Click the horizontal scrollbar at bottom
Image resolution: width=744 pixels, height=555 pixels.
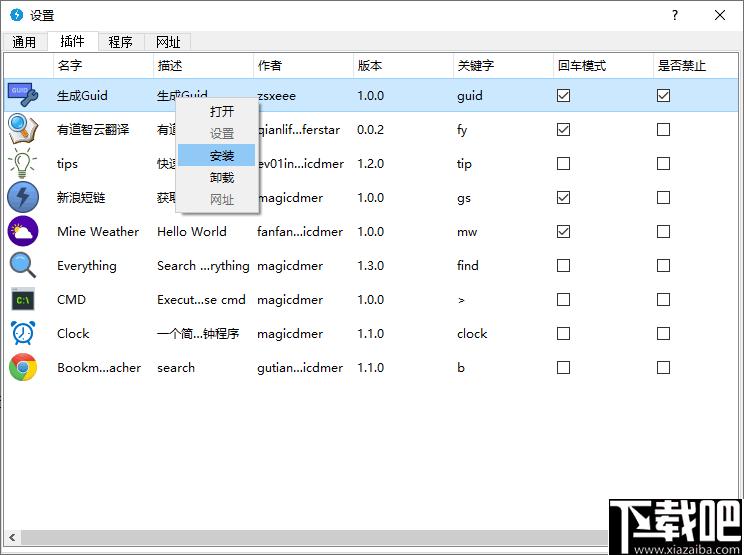click(x=300, y=537)
